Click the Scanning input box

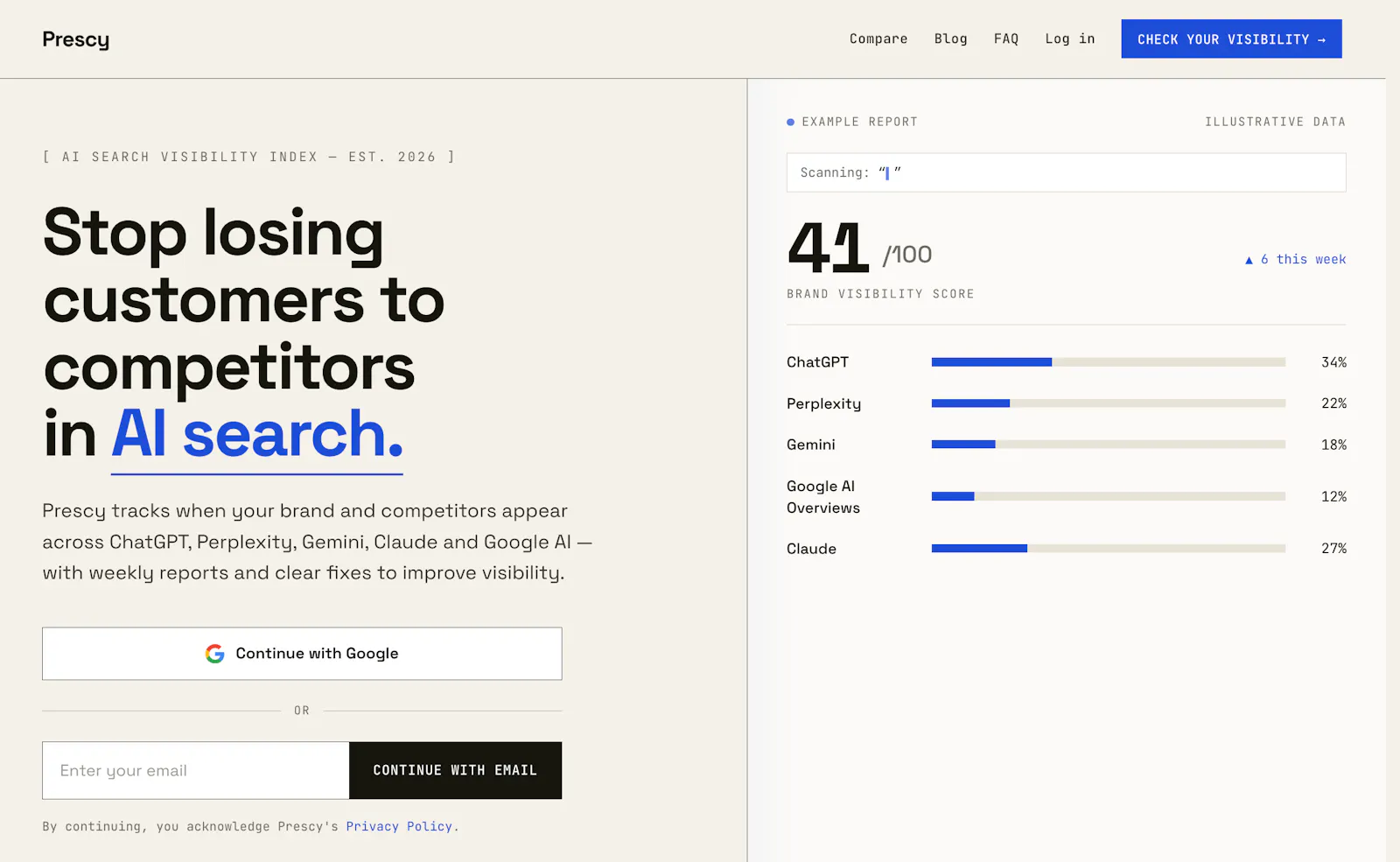click(1066, 172)
